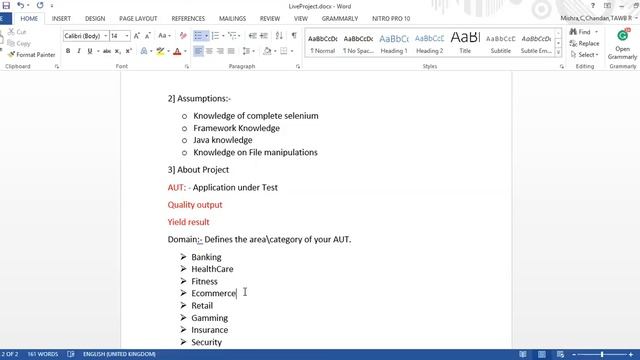This screenshot has height=360, width=640.
Task: Open the multilevel list dropdown
Action: point(234,36)
